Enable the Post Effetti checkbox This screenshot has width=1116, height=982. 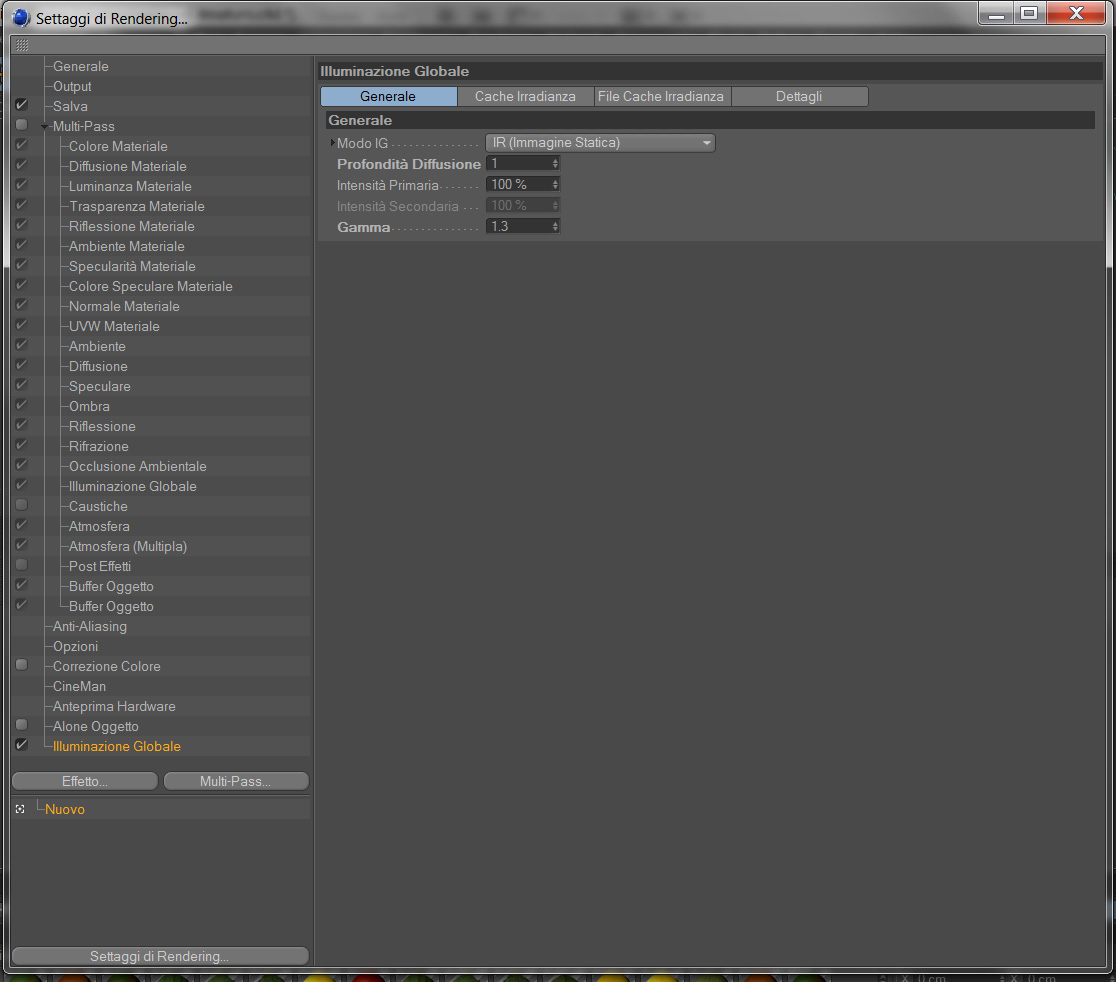pyautogui.click(x=21, y=564)
